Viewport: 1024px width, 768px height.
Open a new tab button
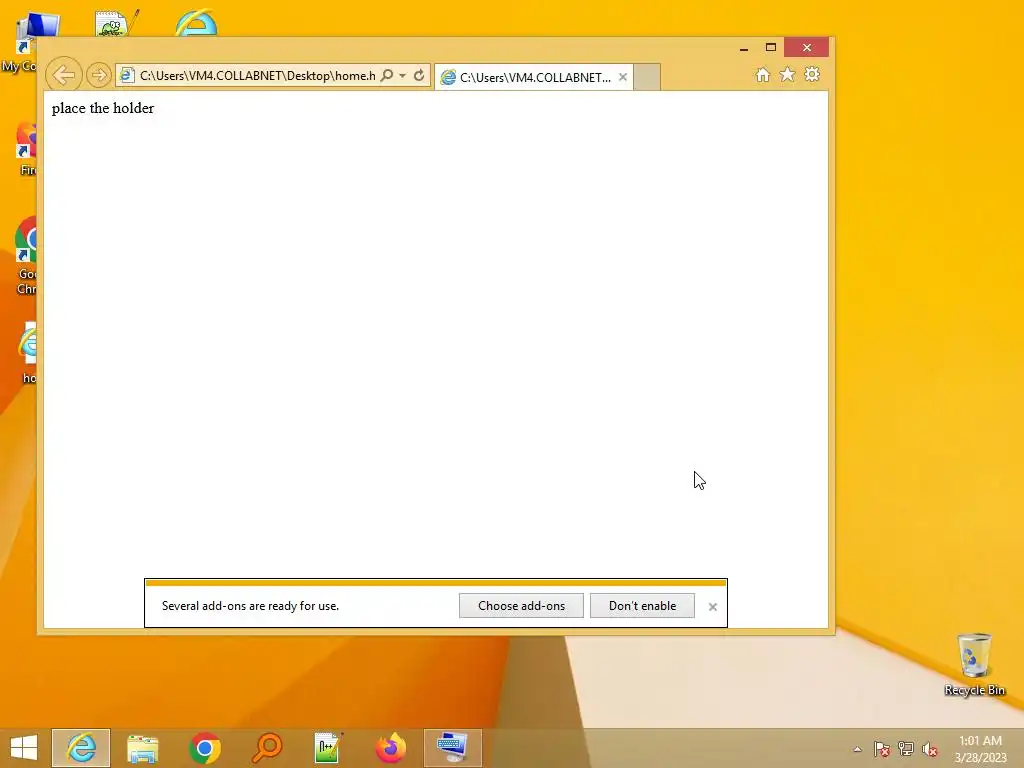tap(647, 77)
